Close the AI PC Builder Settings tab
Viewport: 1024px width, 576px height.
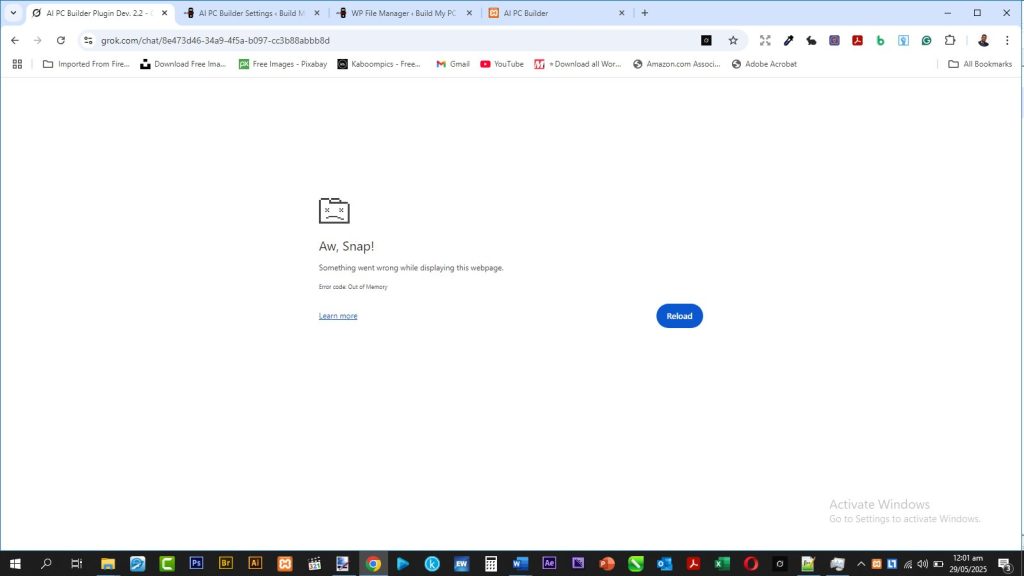pos(317,13)
